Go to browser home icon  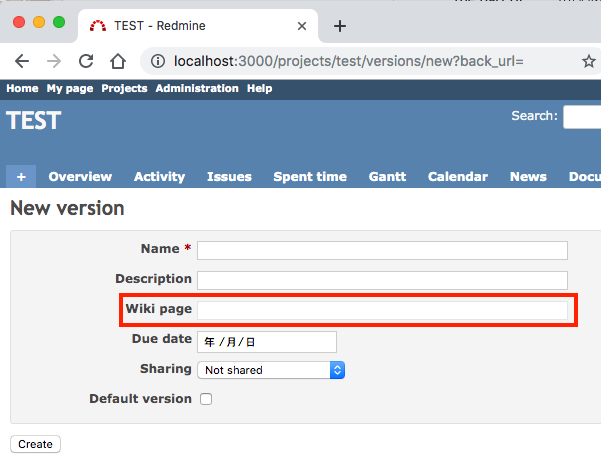[x=118, y=61]
